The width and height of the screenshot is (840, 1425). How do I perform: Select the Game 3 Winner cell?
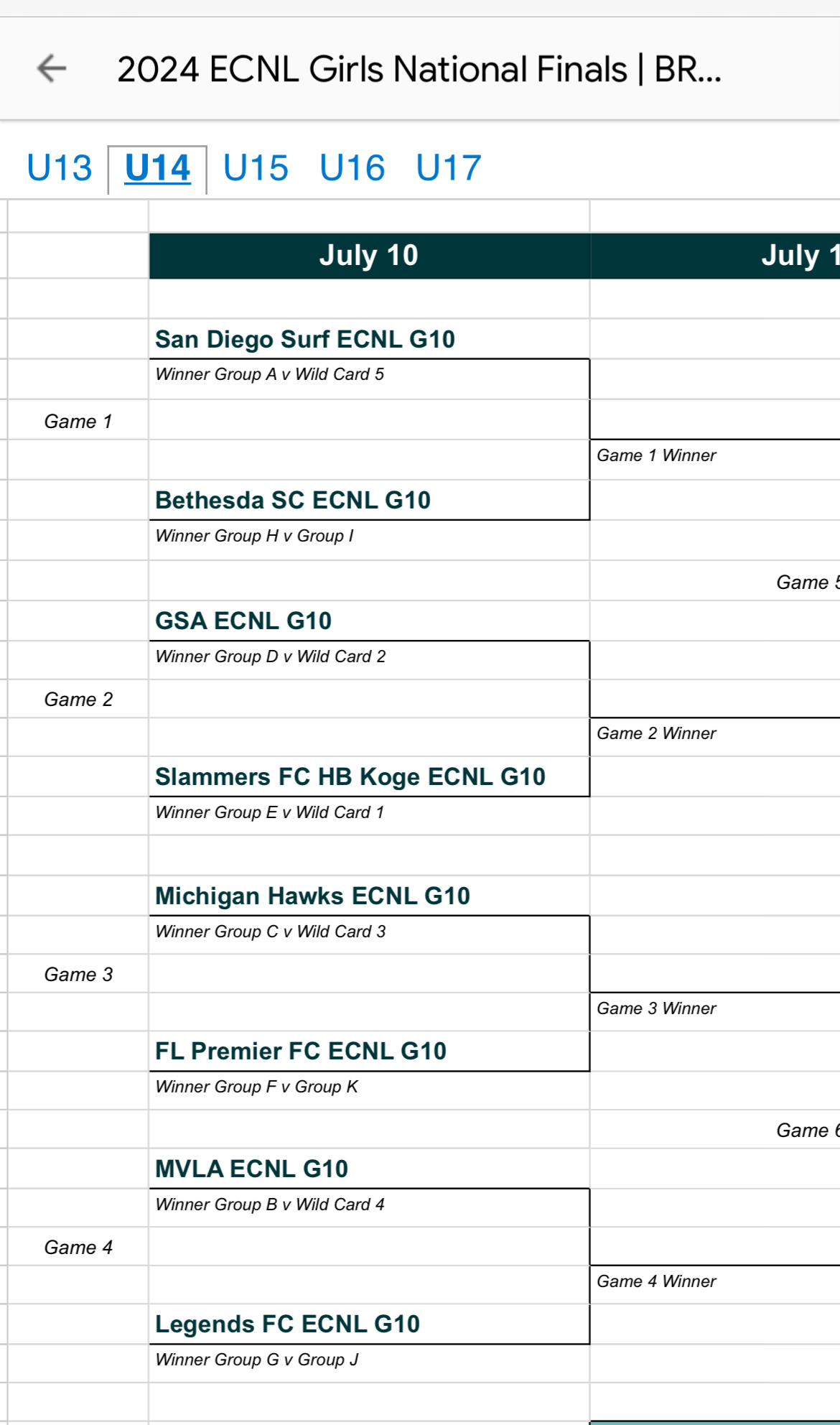tap(656, 1008)
